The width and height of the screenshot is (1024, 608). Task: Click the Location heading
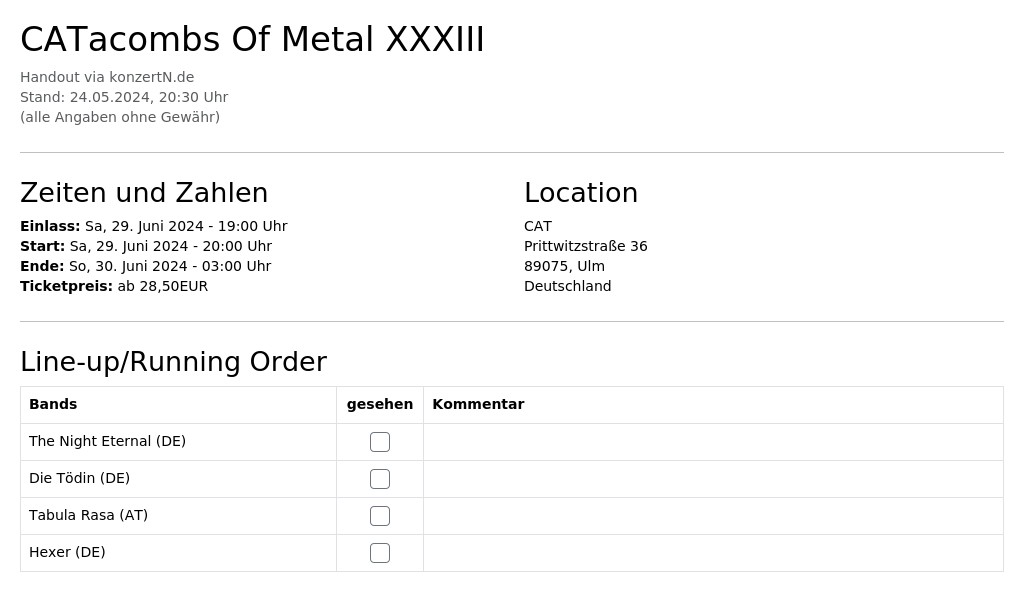point(581,193)
